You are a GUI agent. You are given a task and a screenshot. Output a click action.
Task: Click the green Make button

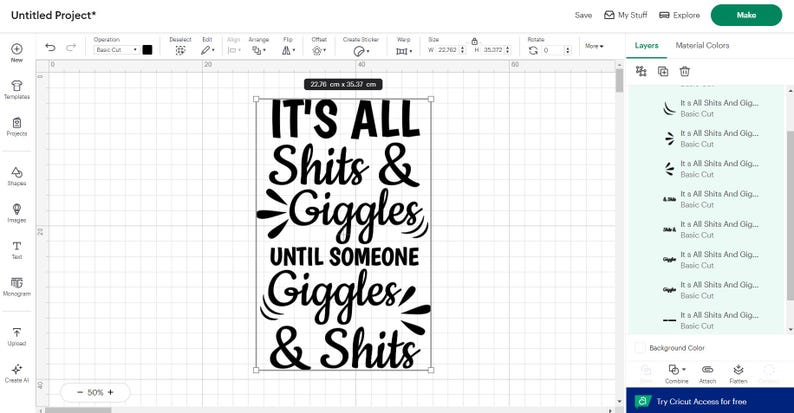tap(746, 15)
